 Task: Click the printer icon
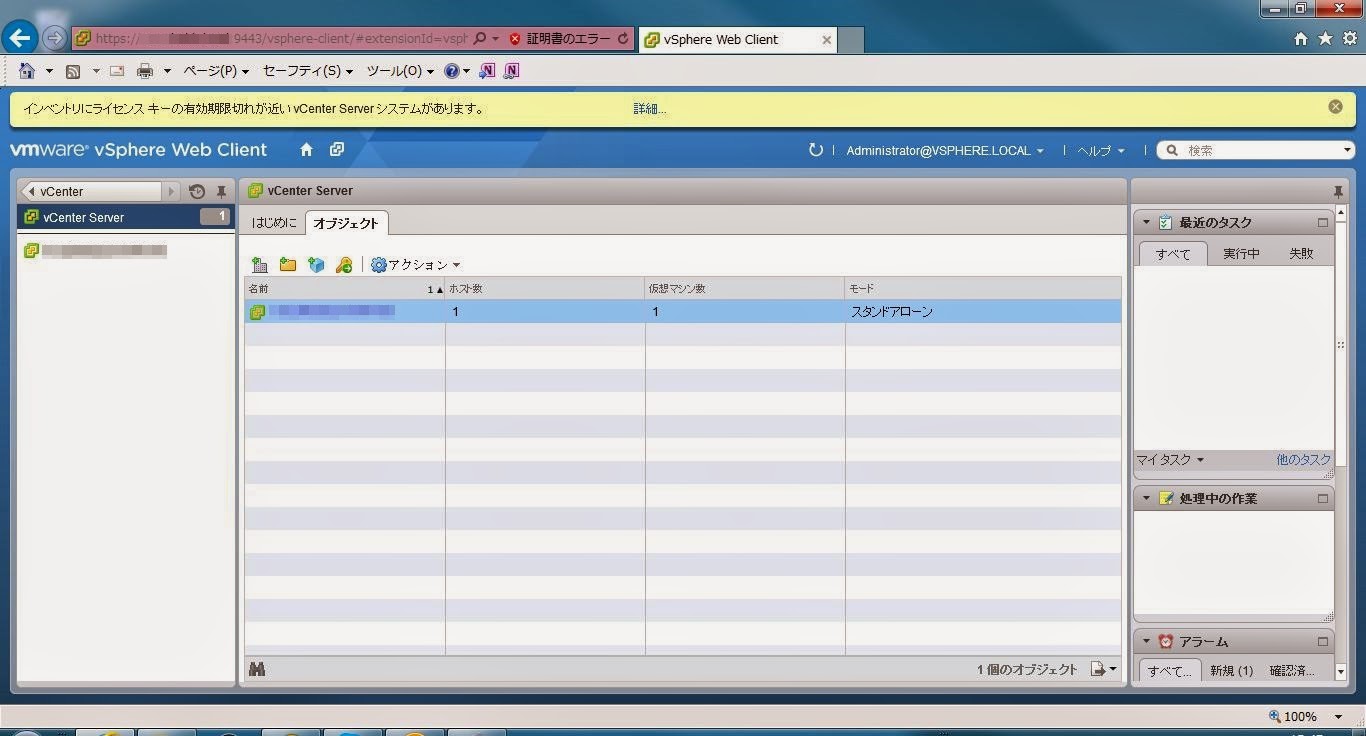tap(145, 71)
